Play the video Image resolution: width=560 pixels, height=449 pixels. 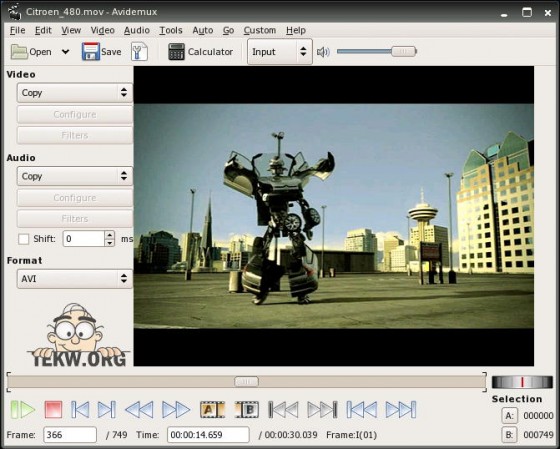(23, 410)
